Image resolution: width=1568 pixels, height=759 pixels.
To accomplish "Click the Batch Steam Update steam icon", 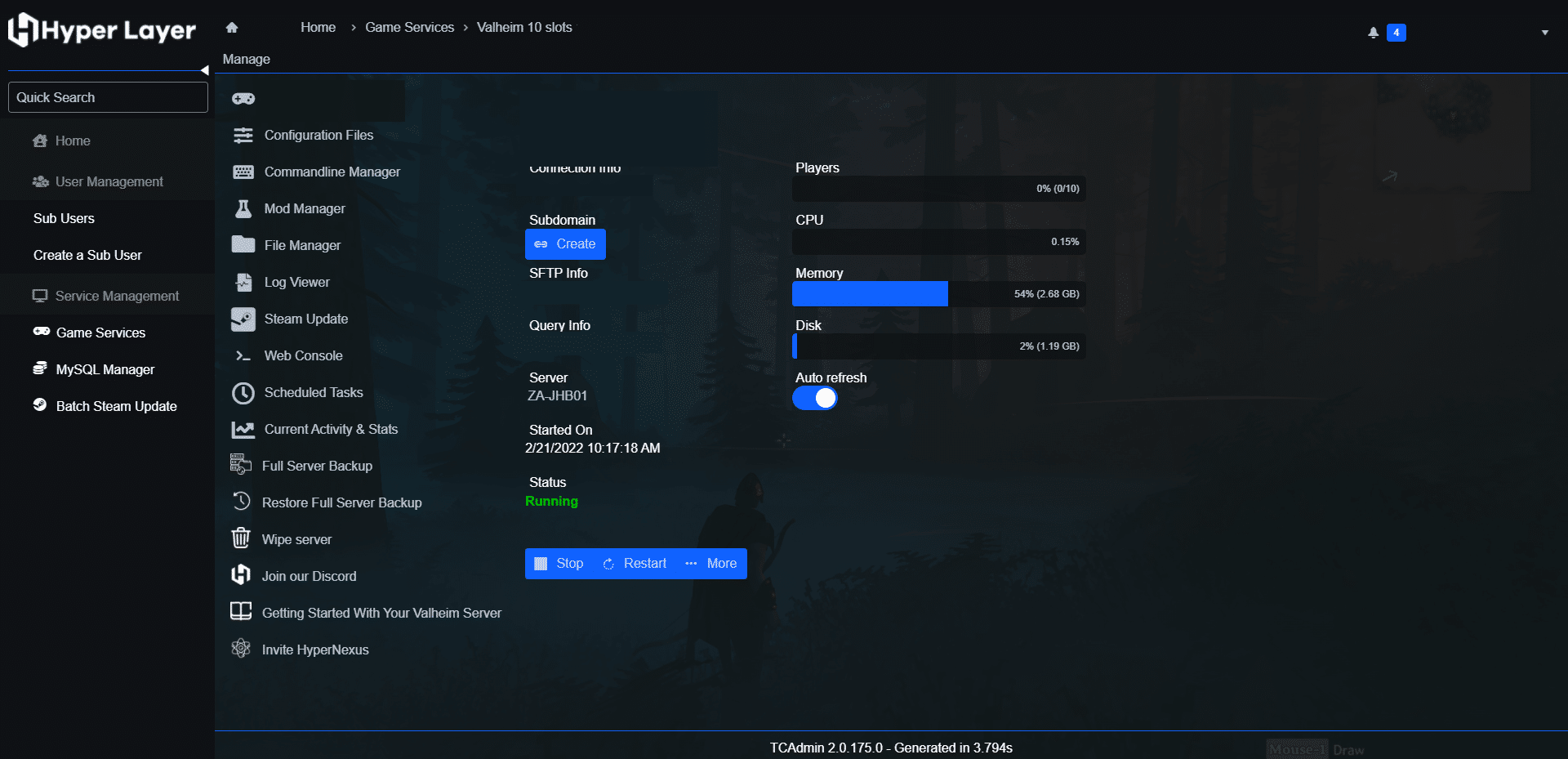I will pyautogui.click(x=40, y=405).
